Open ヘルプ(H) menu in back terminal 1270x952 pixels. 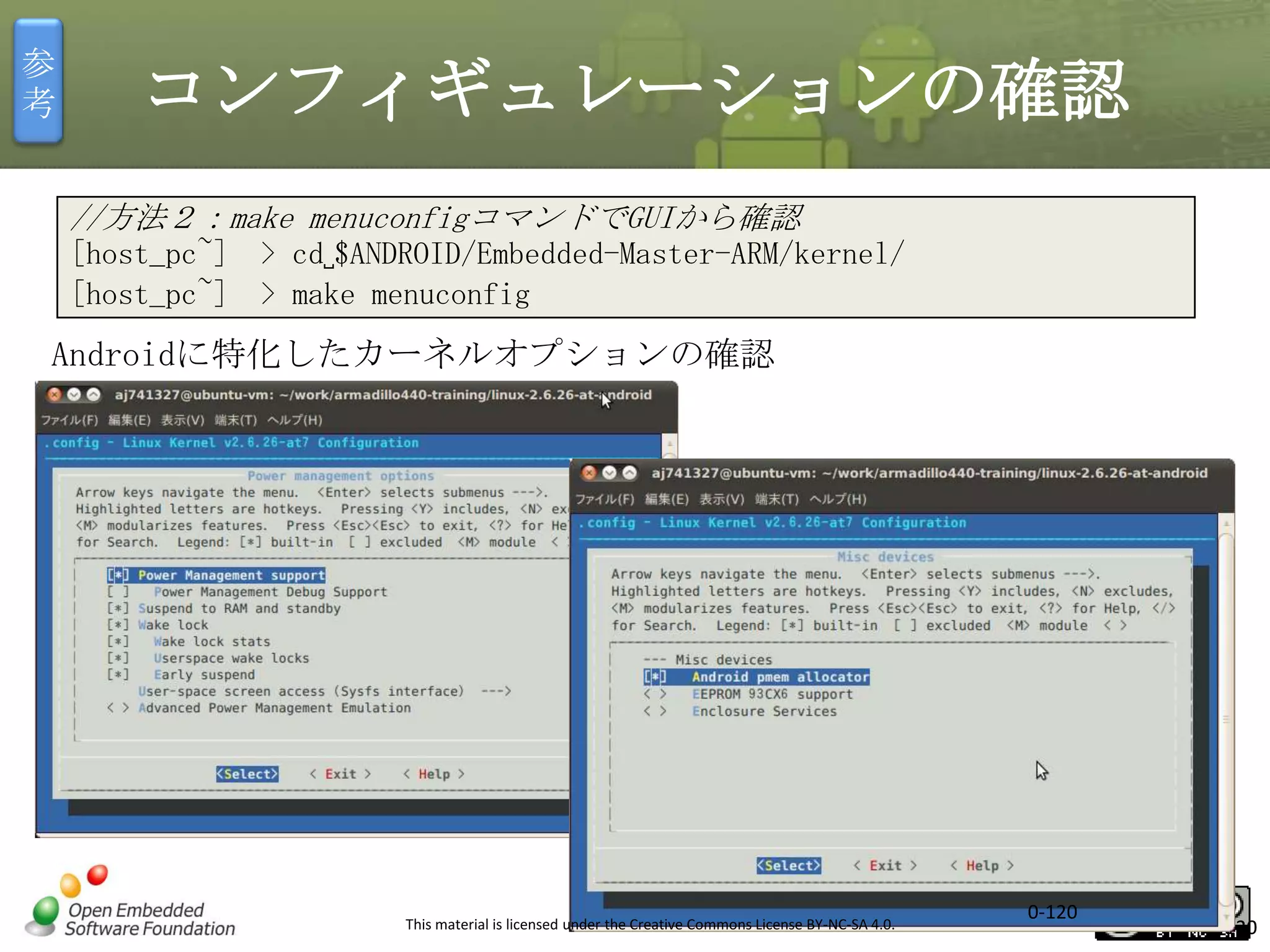click(295, 420)
